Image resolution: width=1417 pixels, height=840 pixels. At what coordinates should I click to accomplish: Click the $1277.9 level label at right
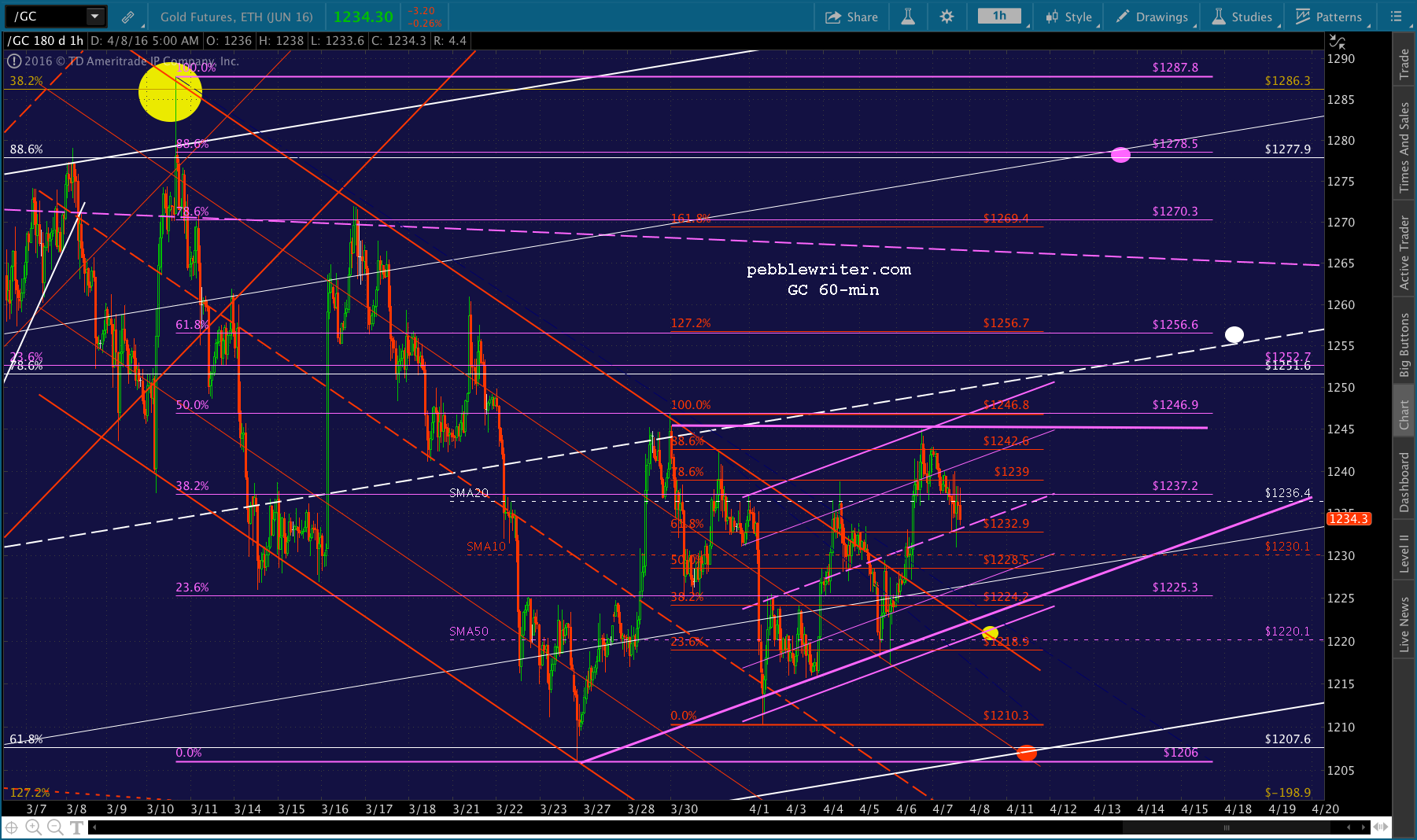tap(1287, 149)
